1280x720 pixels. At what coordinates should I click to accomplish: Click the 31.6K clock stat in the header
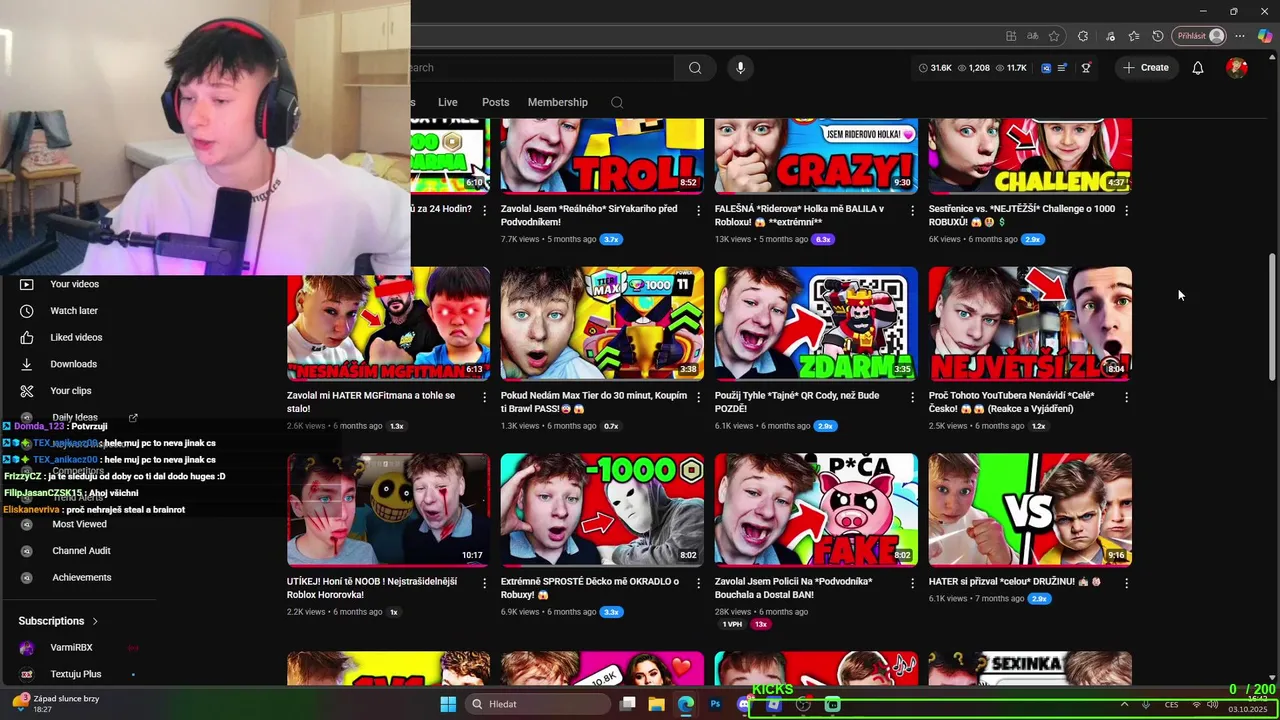(x=934, y=68)
